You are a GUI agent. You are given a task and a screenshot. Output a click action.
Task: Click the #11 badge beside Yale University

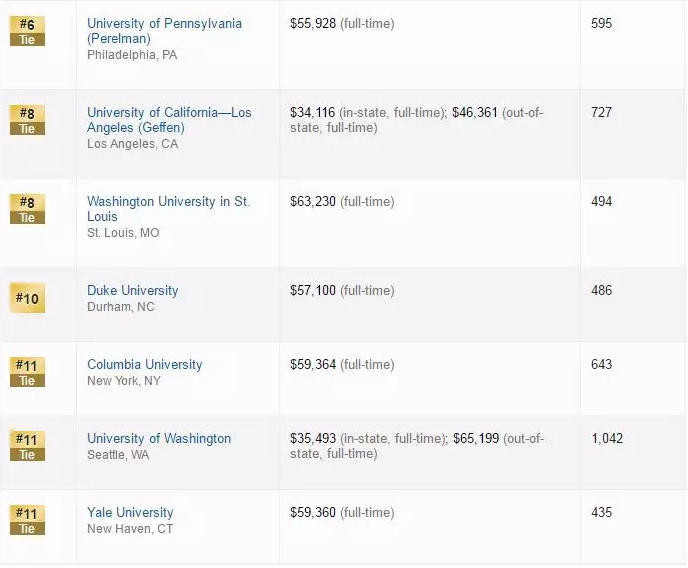[27, 520]
